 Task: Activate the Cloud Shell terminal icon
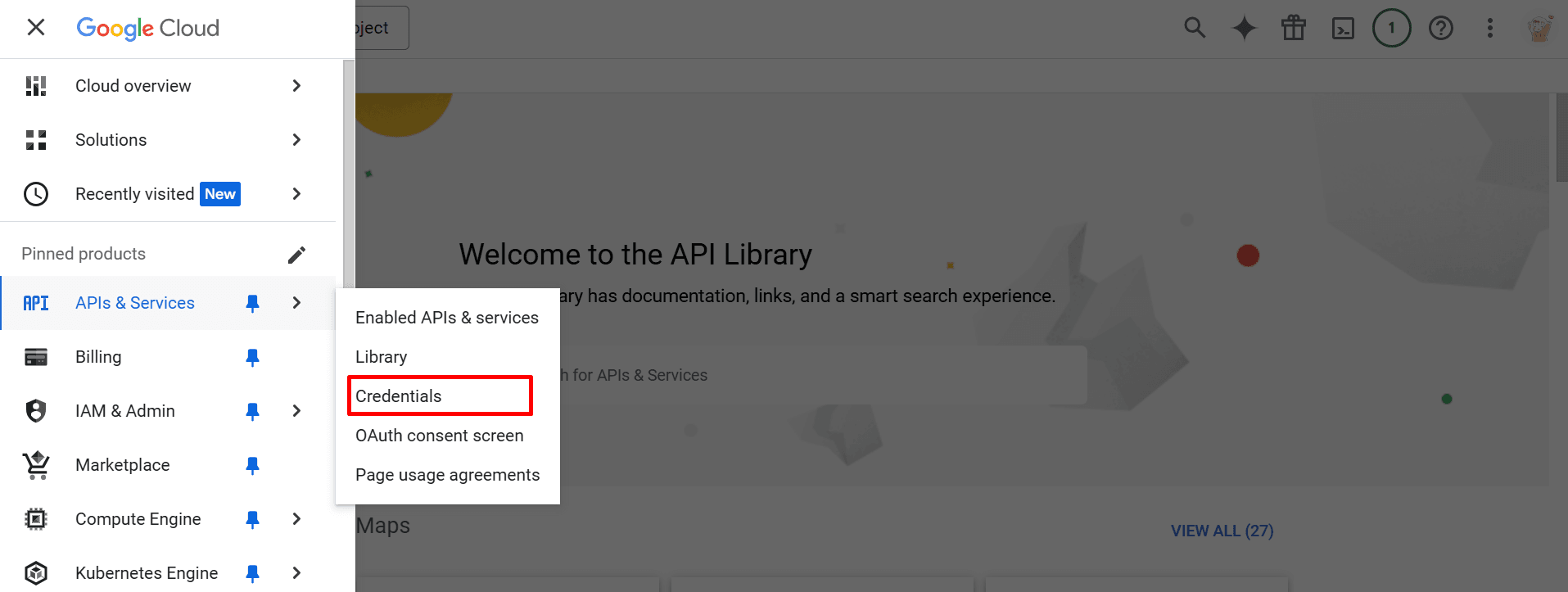click(1343, 29)
